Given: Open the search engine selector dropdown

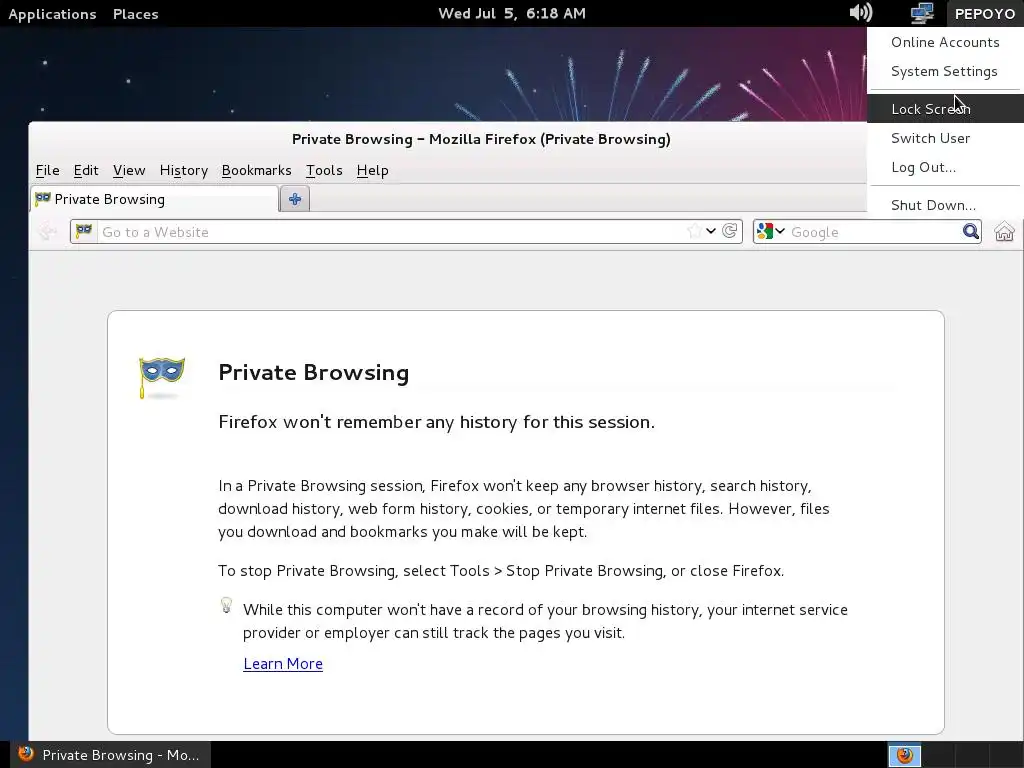Looking at the screenshot, I should tap(771, 231).
